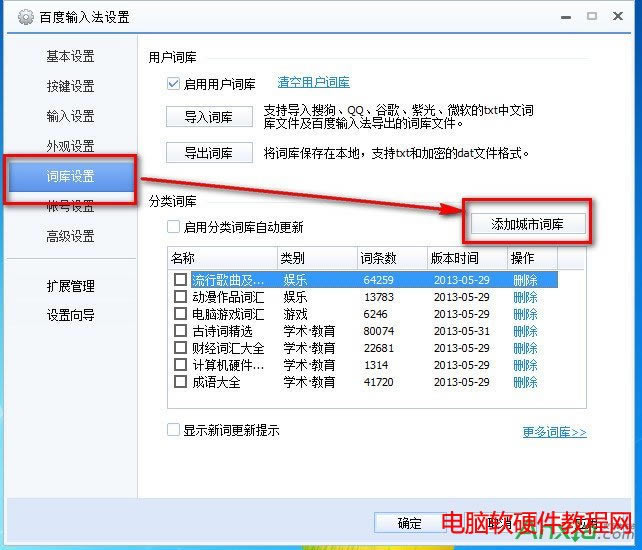Confirm settings with the 确定 button

coord(409,523)
